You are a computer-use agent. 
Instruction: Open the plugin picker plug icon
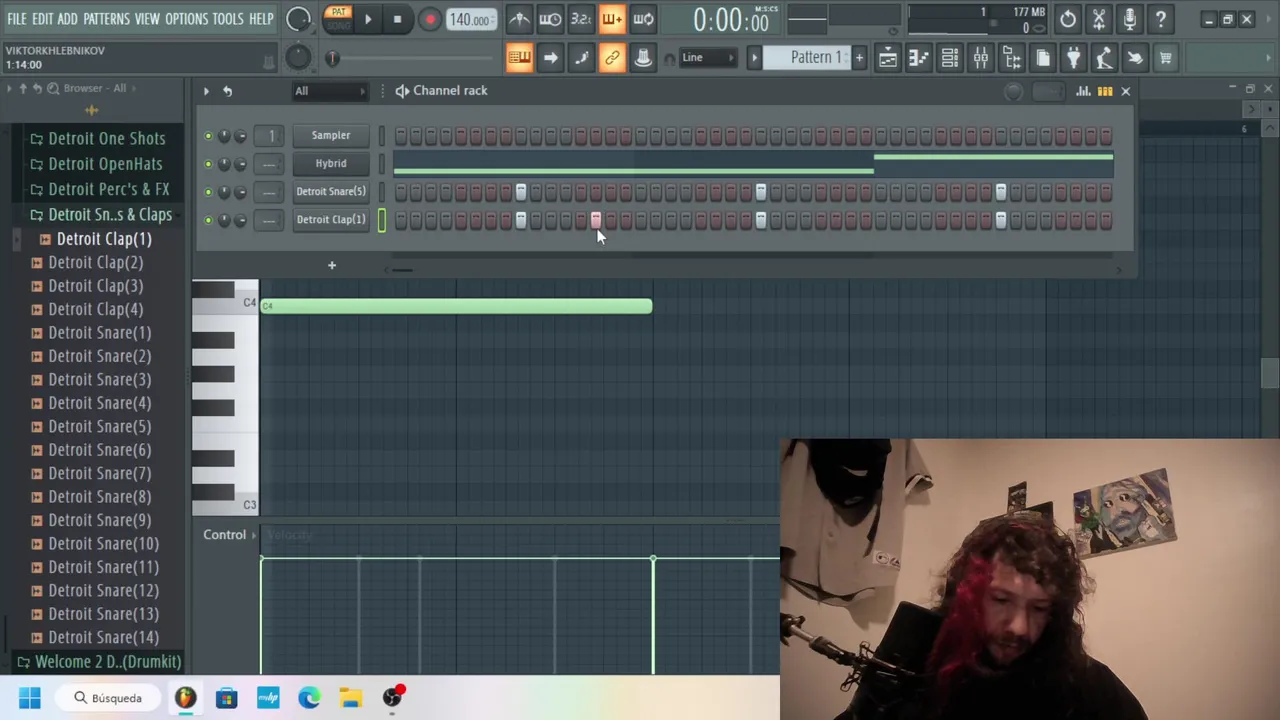click(1073, 58)
